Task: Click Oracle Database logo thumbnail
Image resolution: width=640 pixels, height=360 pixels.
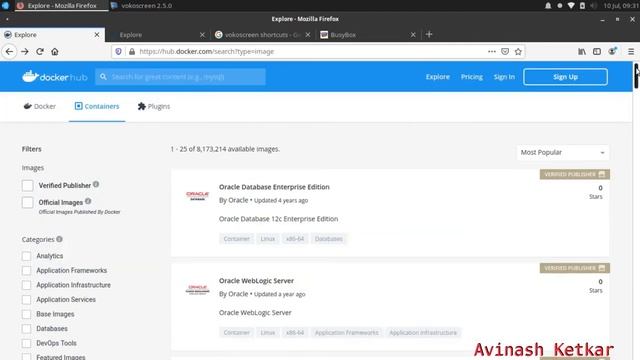Action: 198,196
